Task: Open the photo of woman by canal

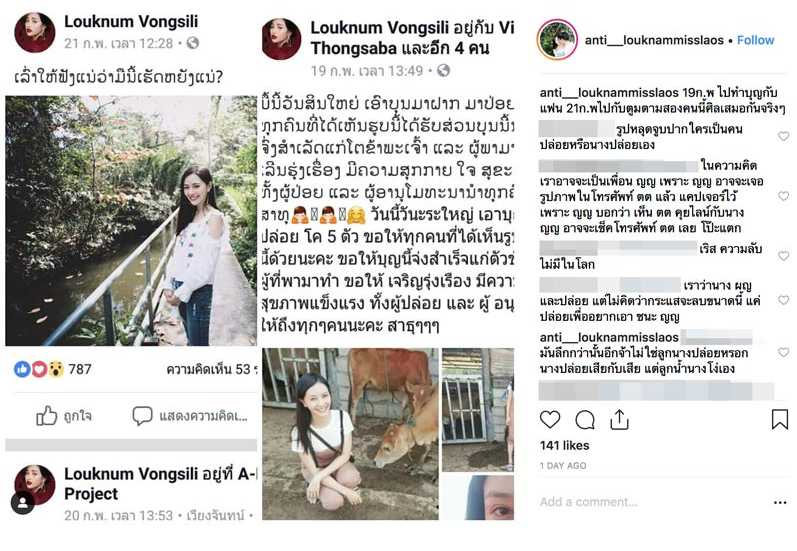Action: point(131,221)
